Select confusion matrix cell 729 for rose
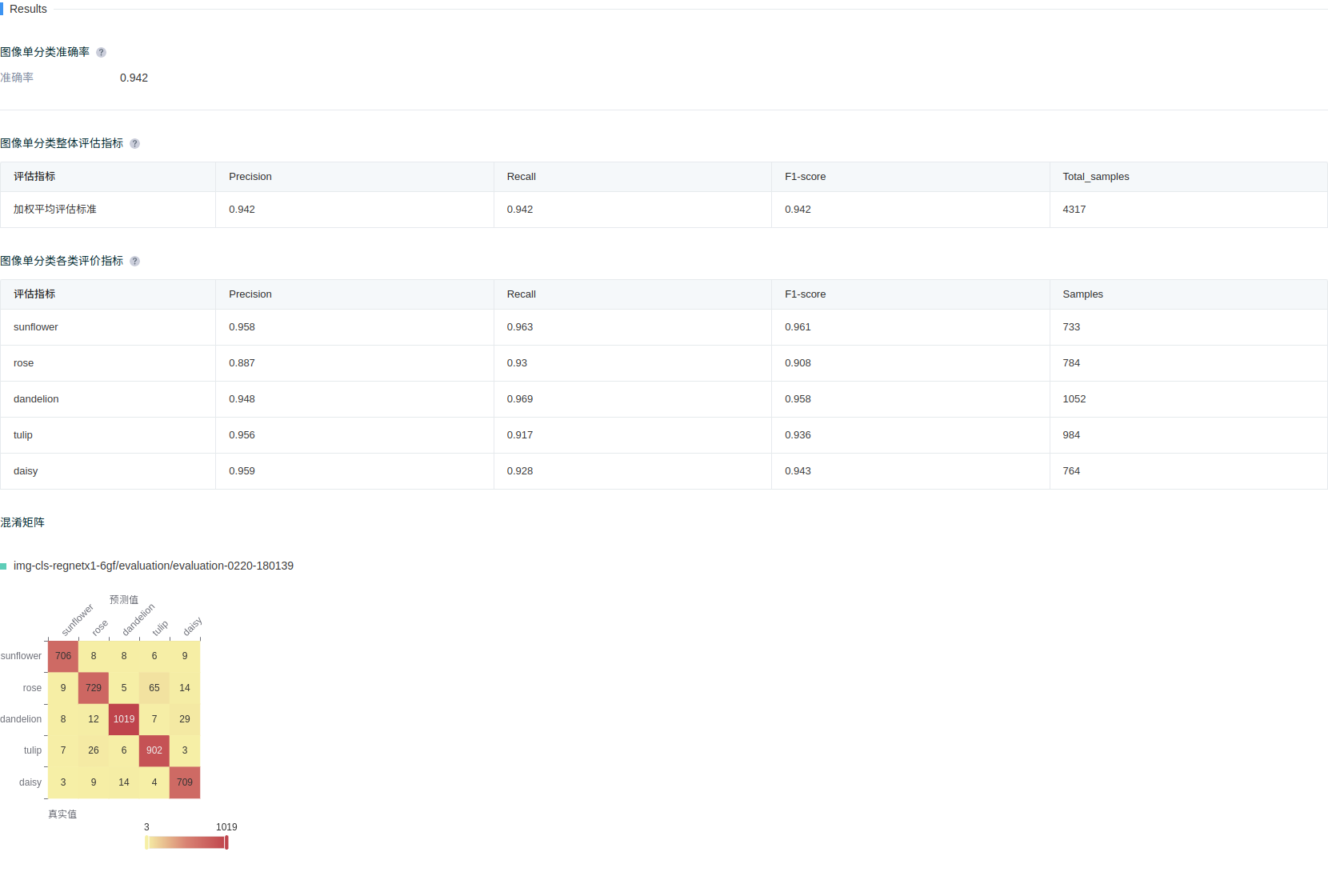1328x896 pixels. coord(94,688)
